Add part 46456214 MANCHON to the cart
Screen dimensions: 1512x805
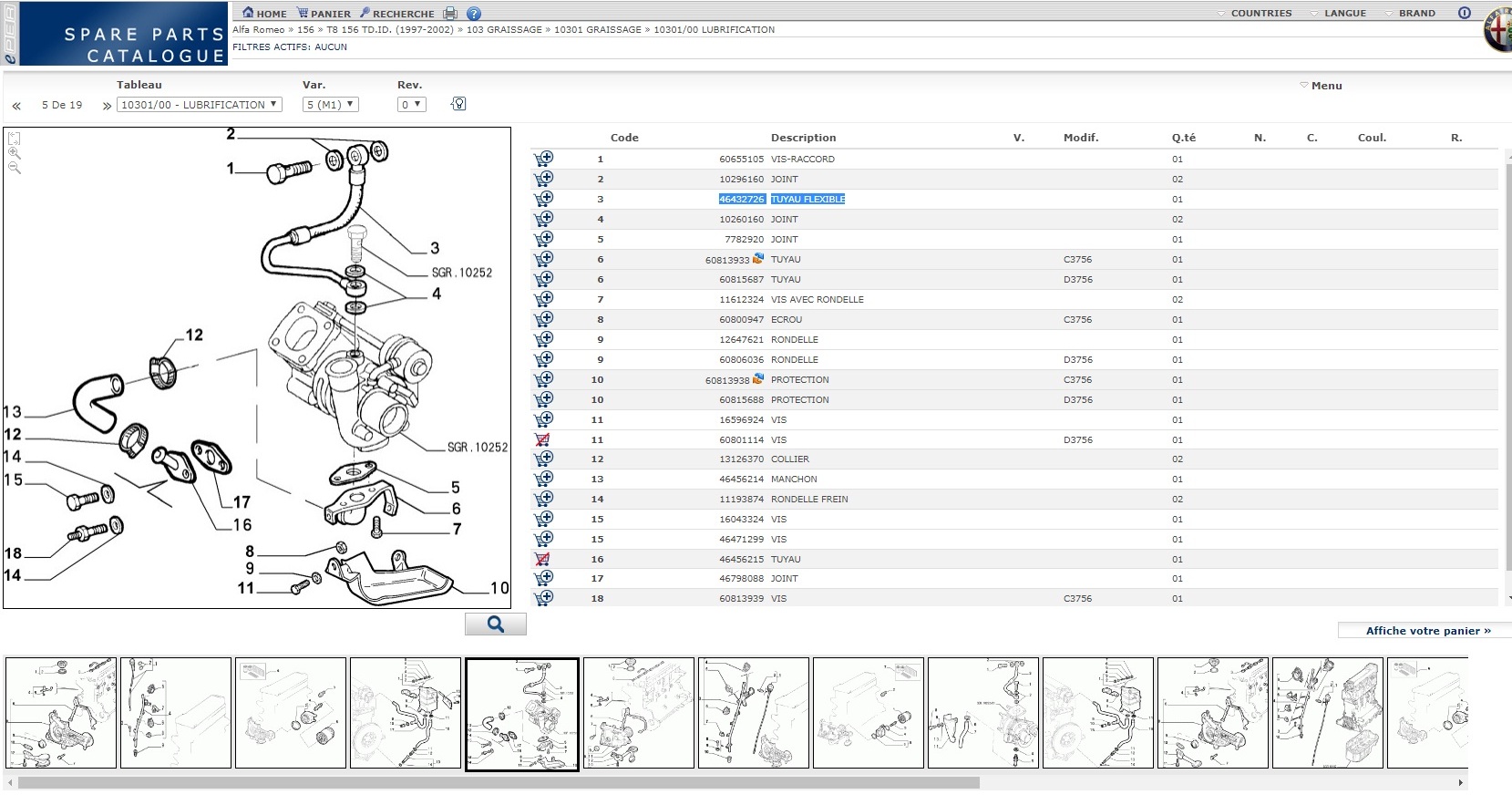(x=543, y=479)
